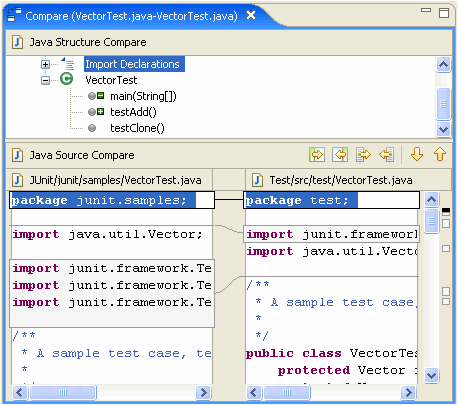Select main(String[]) in structure tree
Image resolution: width=458 pixels, height=405 pixels.
143,96
